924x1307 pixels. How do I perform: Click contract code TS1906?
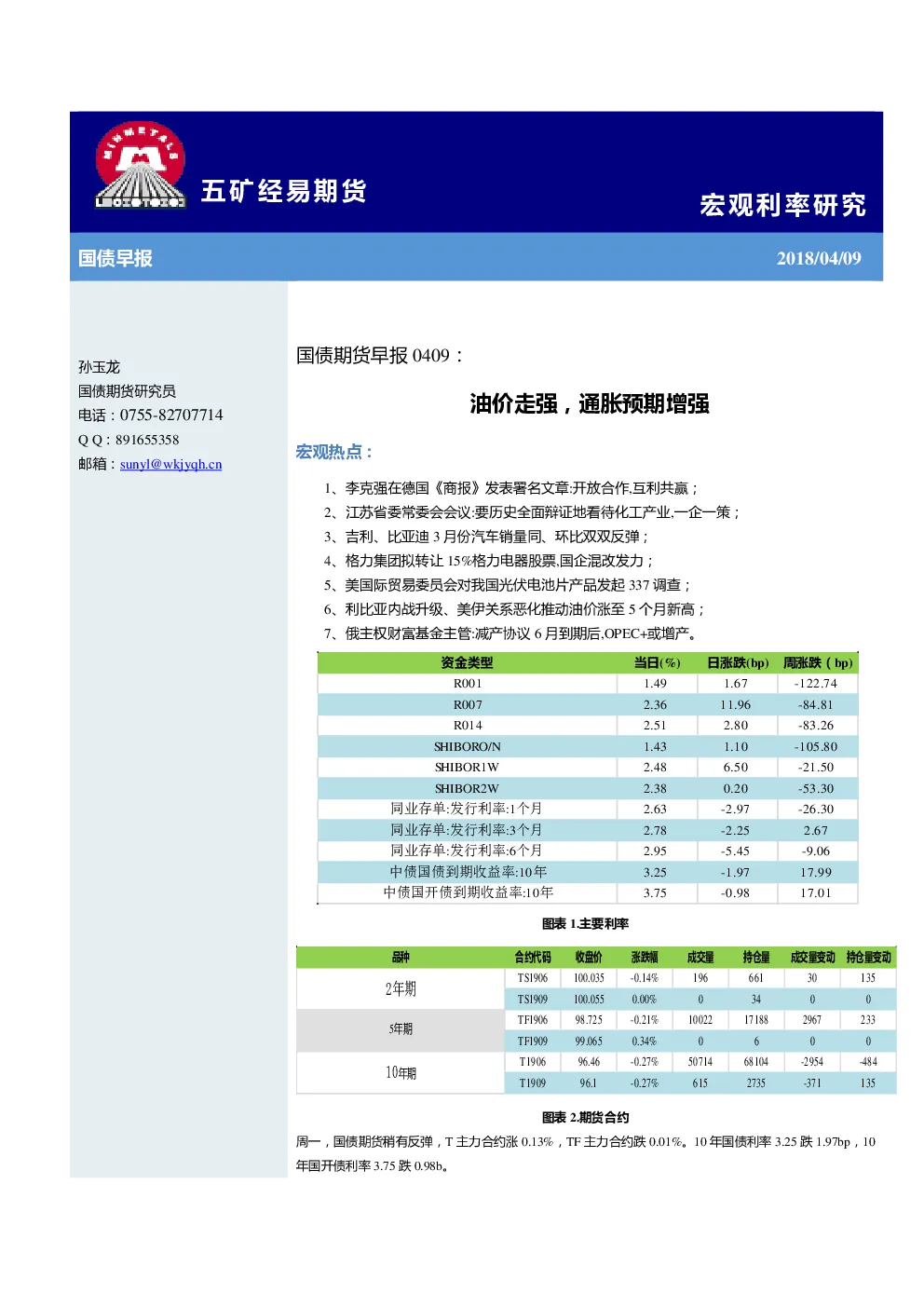coord(533,978)
